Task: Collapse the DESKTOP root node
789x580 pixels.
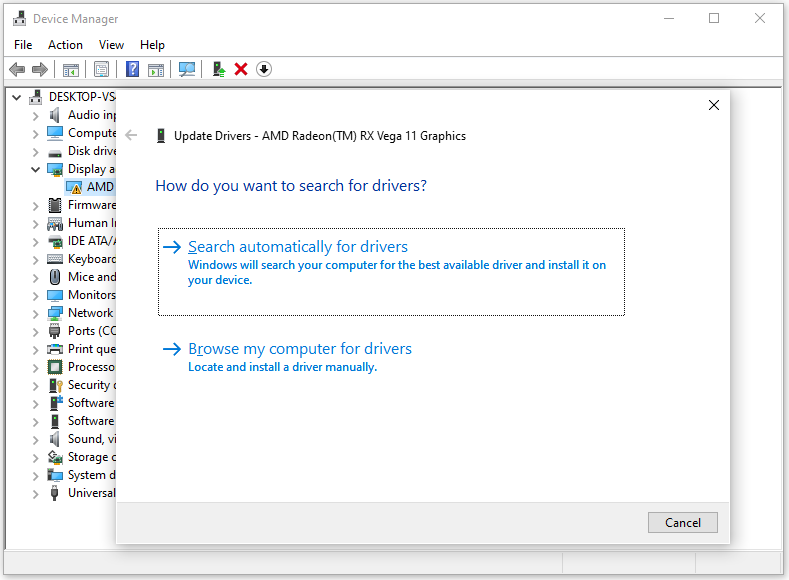Action: [x=17, y=97]
